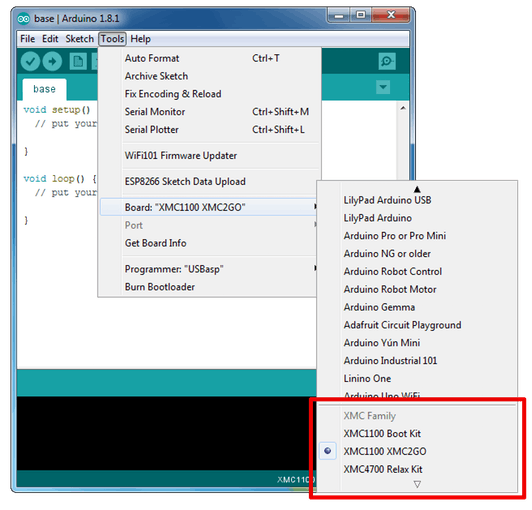Open Serial Monitor magnifier icon
The height and width of the screenshot is (510, 532).
point(387,61)
